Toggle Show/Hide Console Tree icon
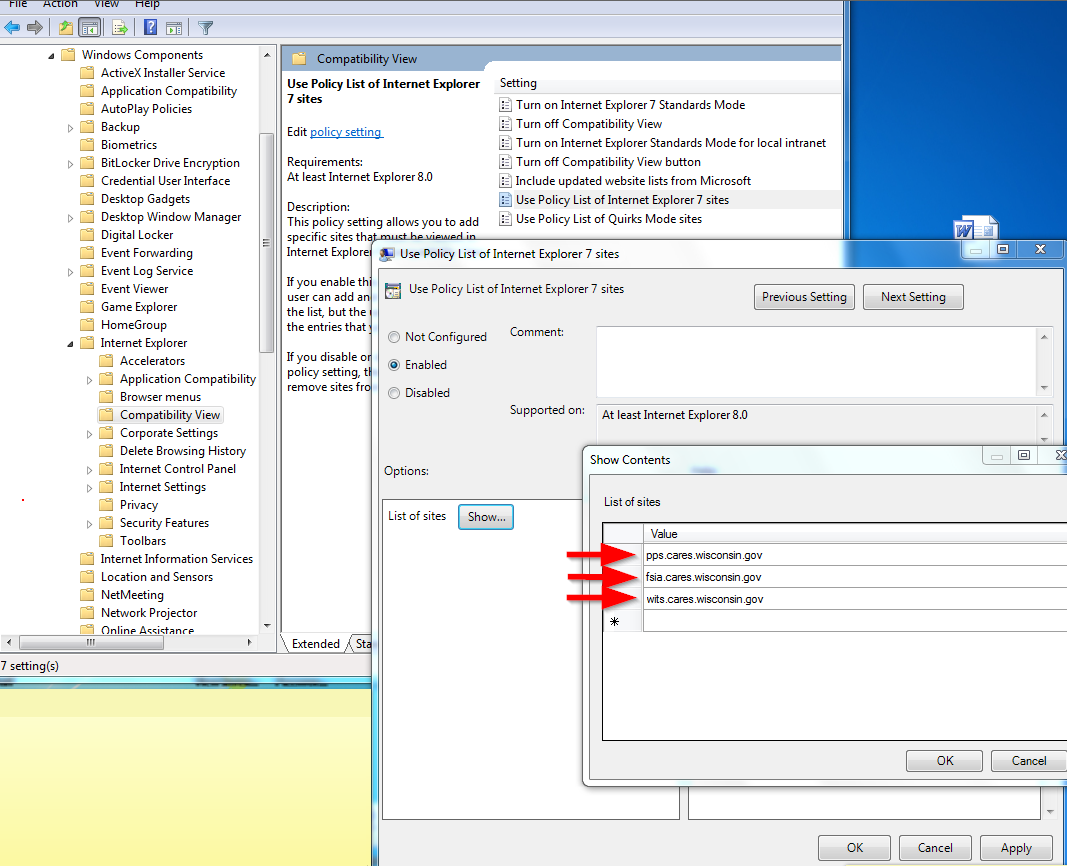This screenshot has width=1067, height=866. tap(90, 28)
